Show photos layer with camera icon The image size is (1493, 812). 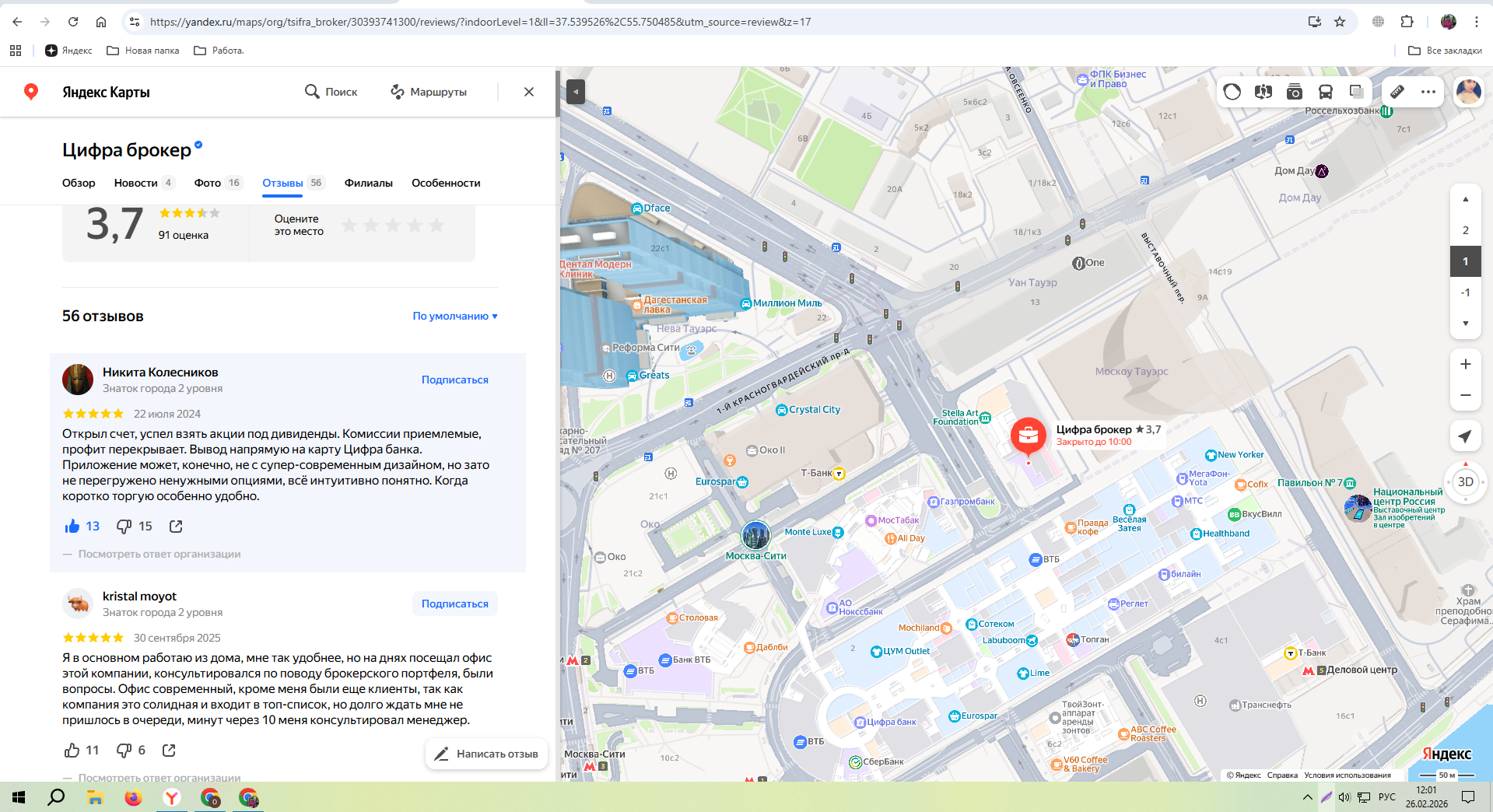point(1295,92)
